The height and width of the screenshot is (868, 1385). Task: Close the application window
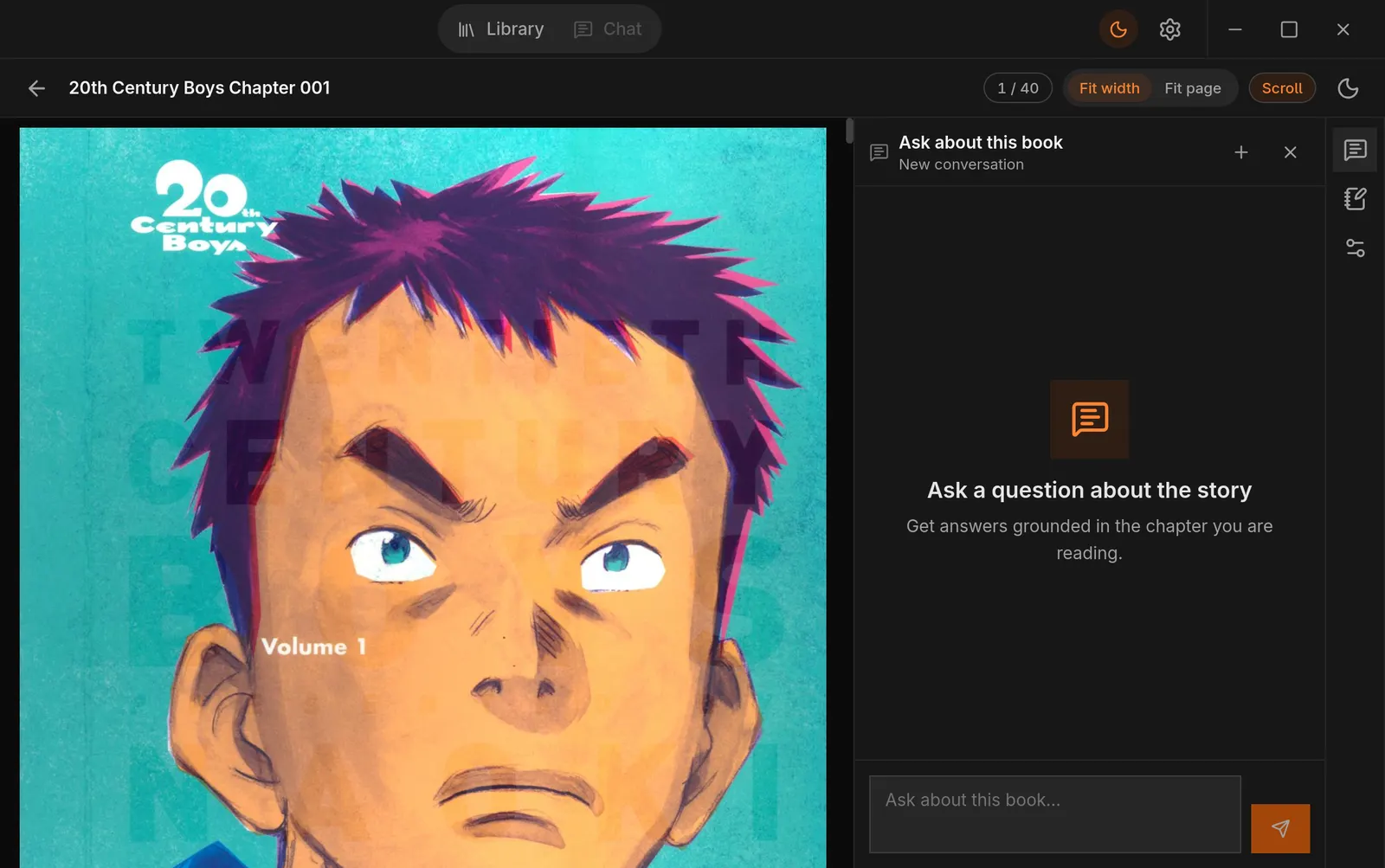click(1343, 29)
